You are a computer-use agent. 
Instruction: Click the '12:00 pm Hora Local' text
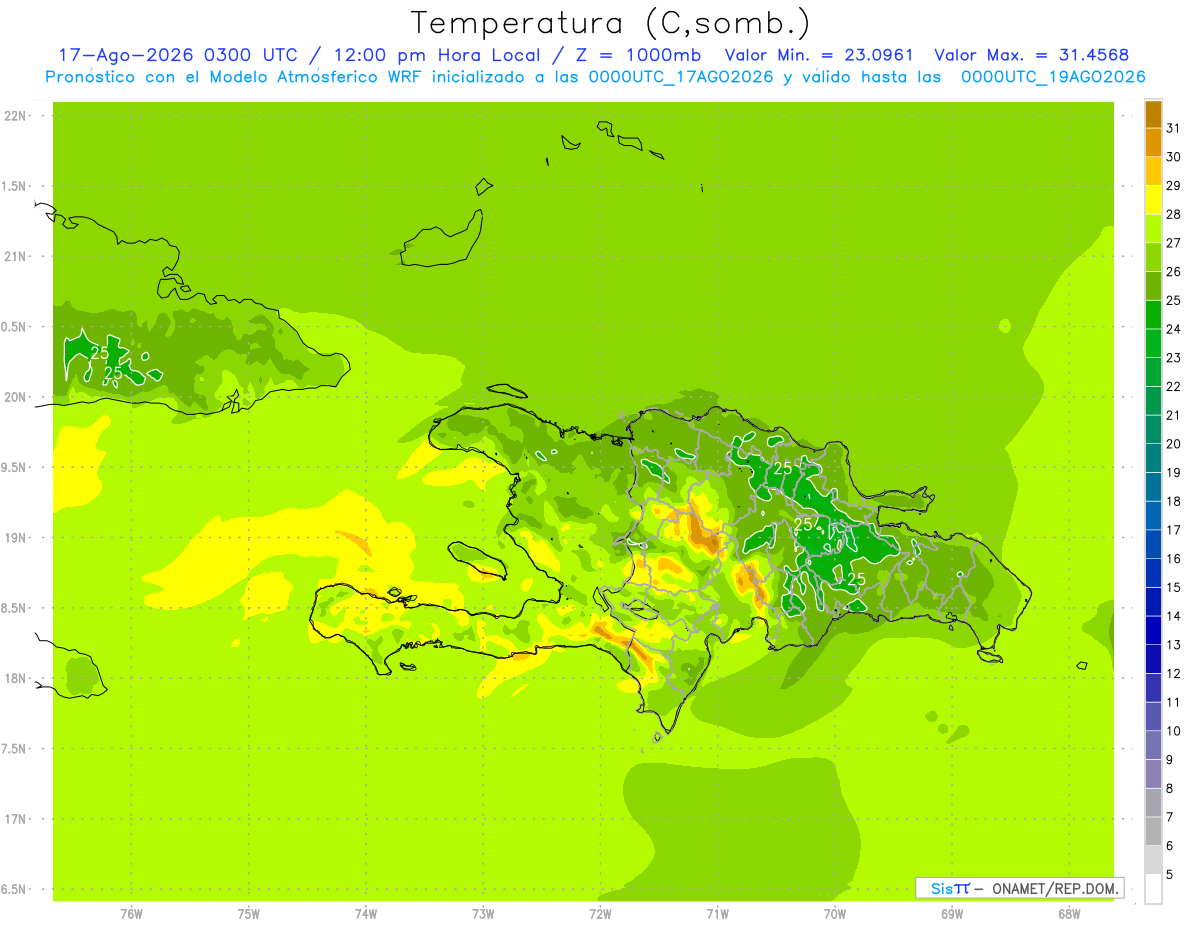pos(438,55)
